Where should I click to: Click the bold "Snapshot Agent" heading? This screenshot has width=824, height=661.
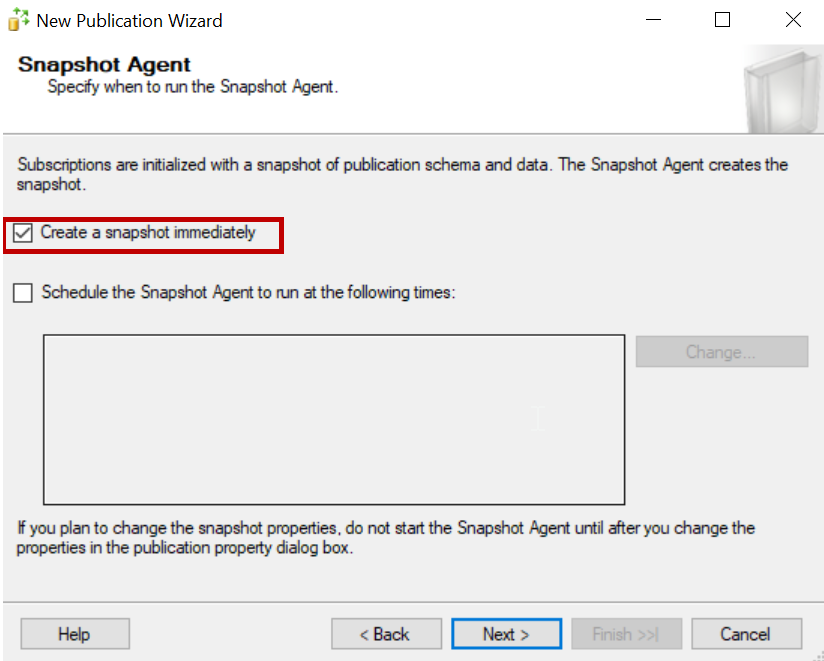coord(104,65)
